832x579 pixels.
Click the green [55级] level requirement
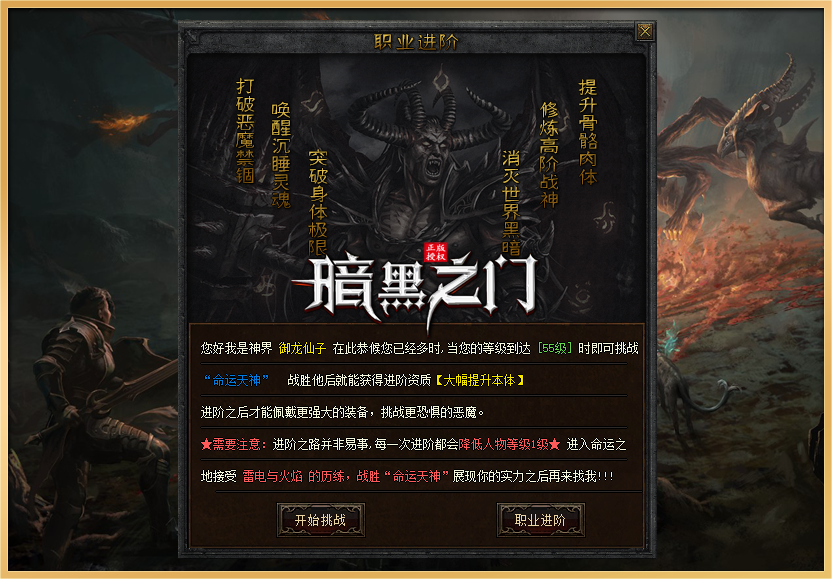554,349
